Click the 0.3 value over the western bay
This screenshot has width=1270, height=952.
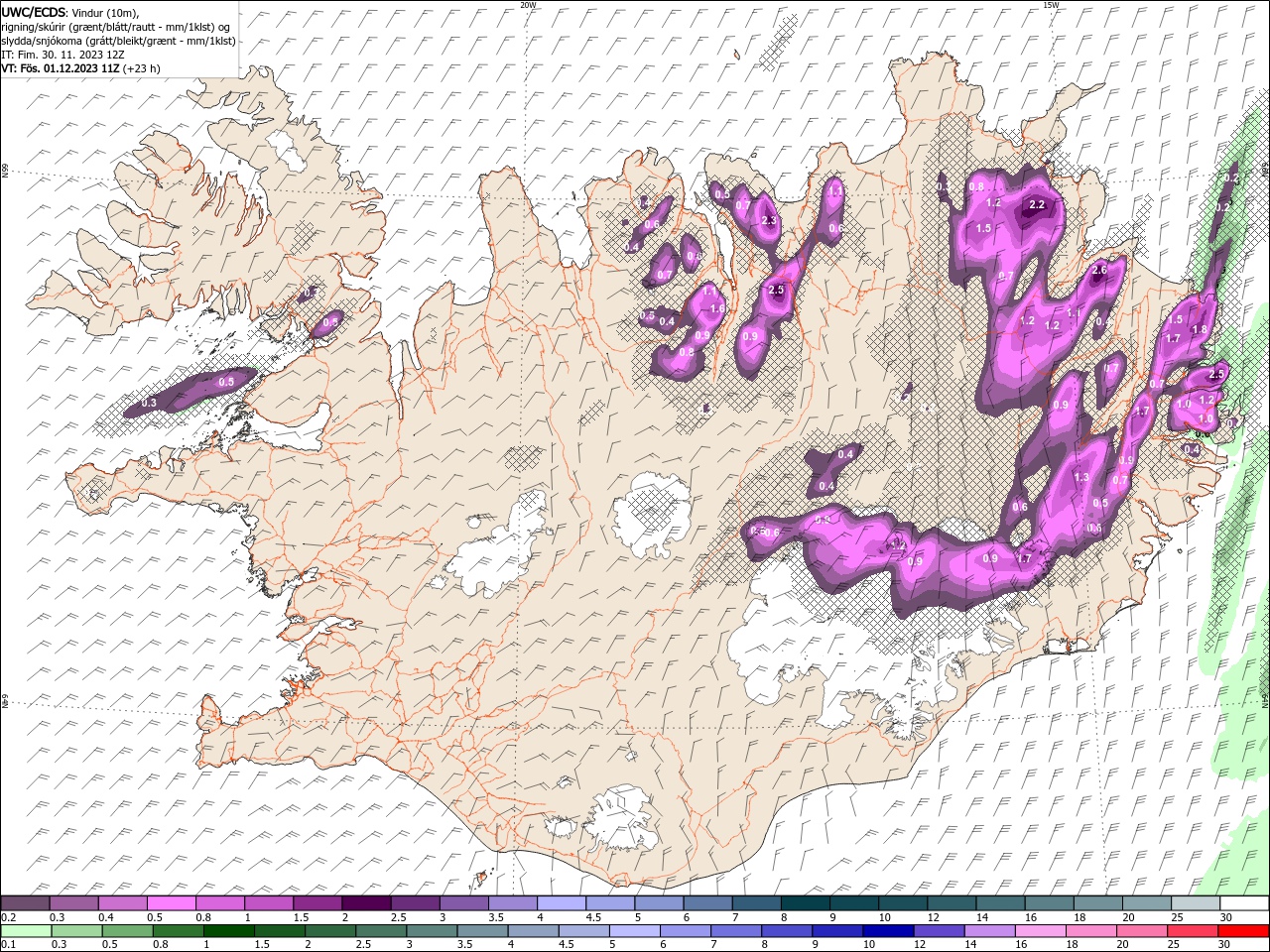click(149, 404)
